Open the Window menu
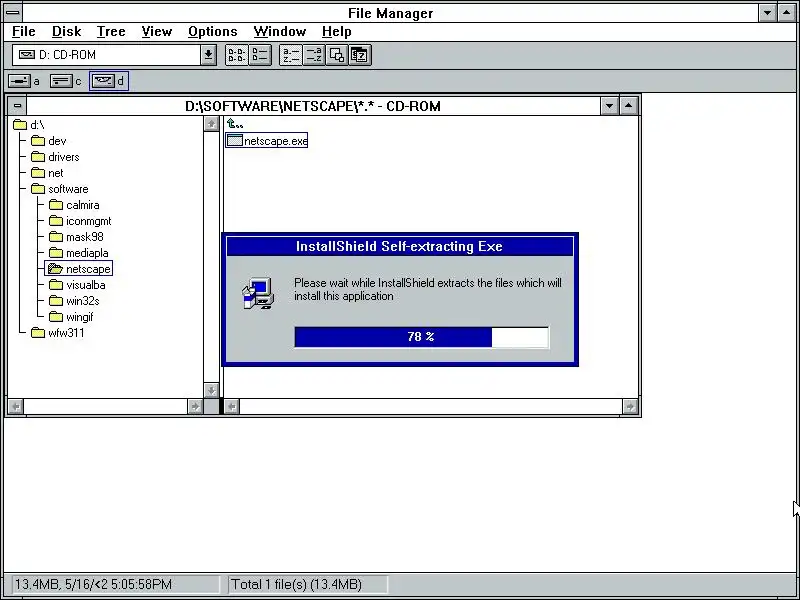The height and width of the screenshot is (600, 800). pos(280,32)
